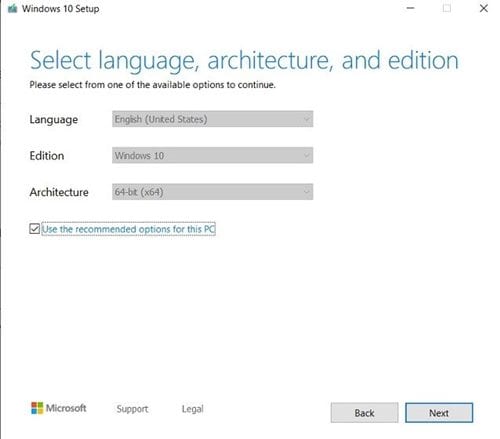Uncheck the recommended options checkbox

pos(34,229)
